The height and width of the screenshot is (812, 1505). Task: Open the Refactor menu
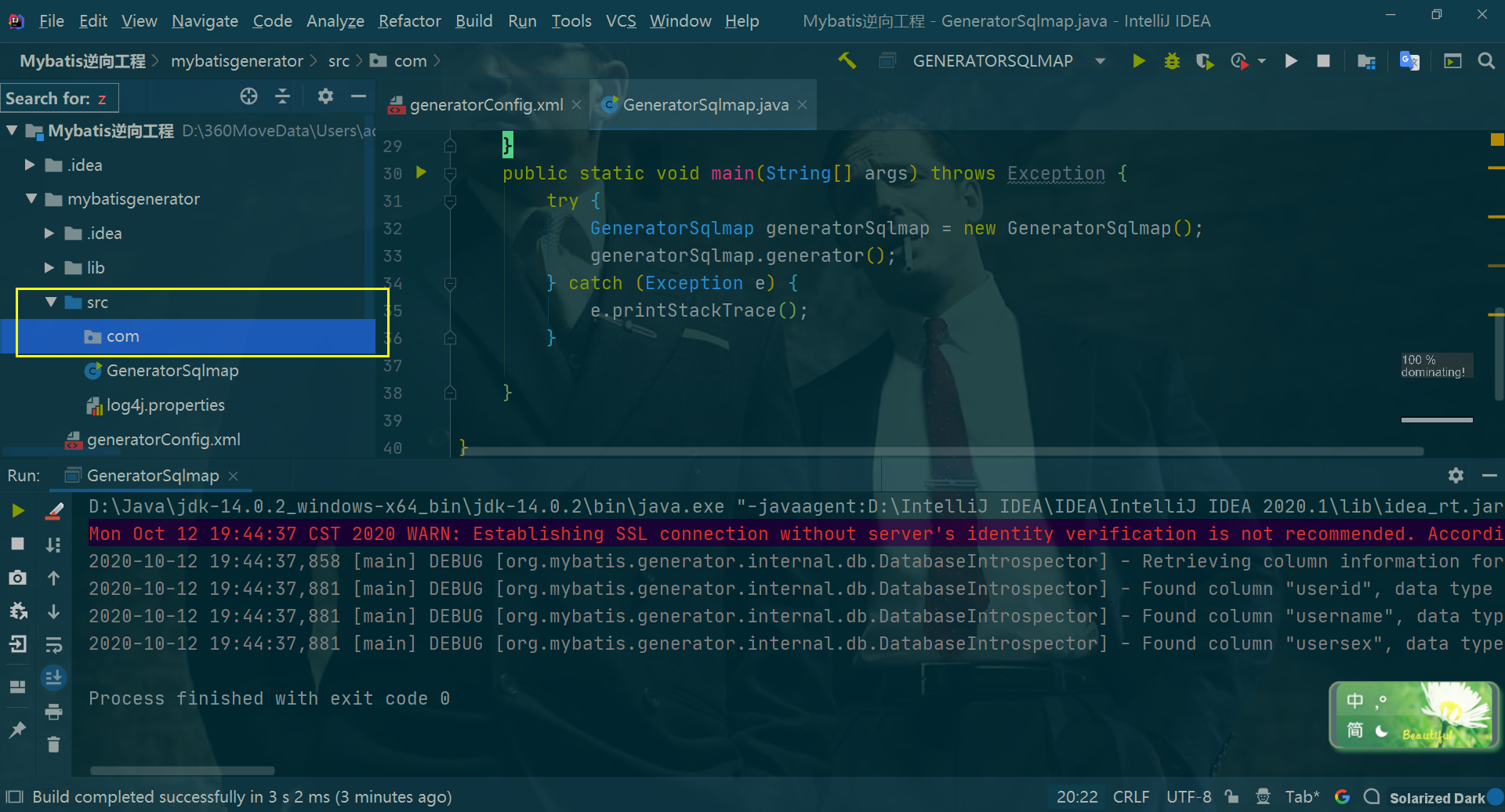click(x=409, y=21)
